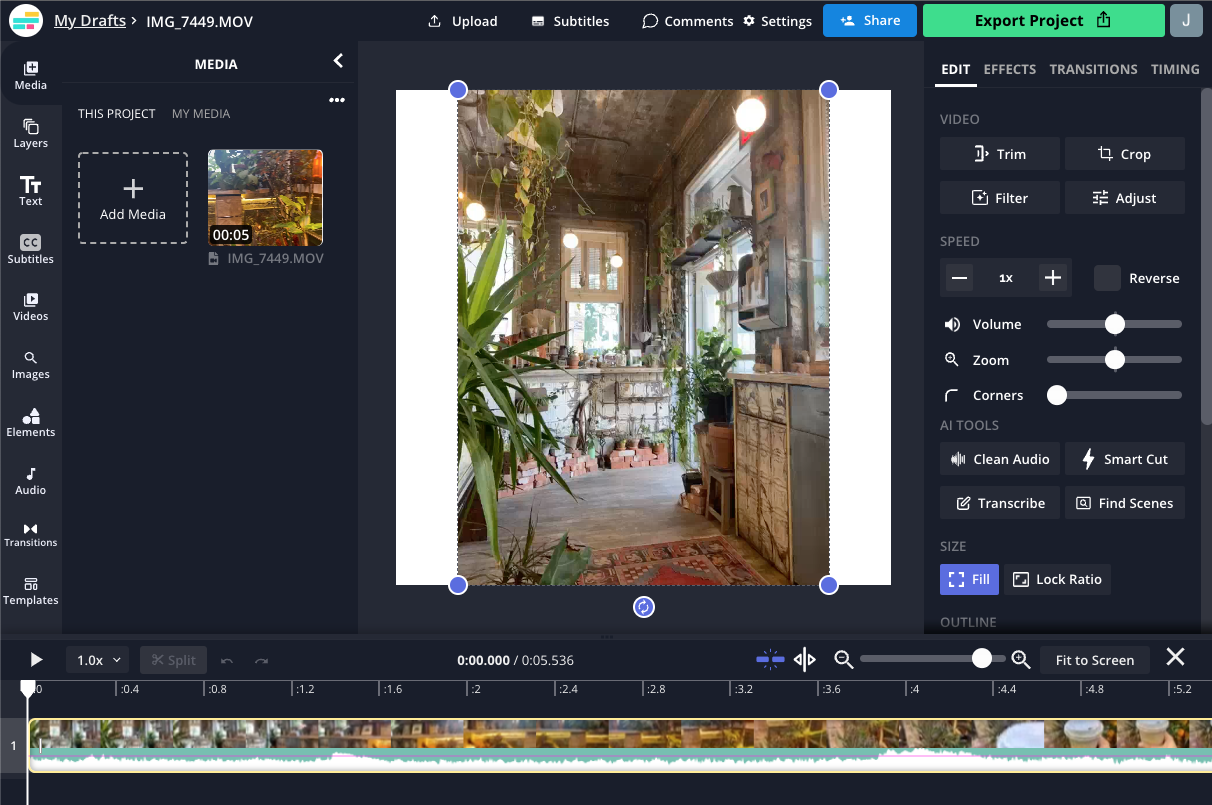Image resolution: width=1212 pixels, height=805 pixels.
Task: Toggle Lock Ratio sizing
Action: [x=1057, y=579]
